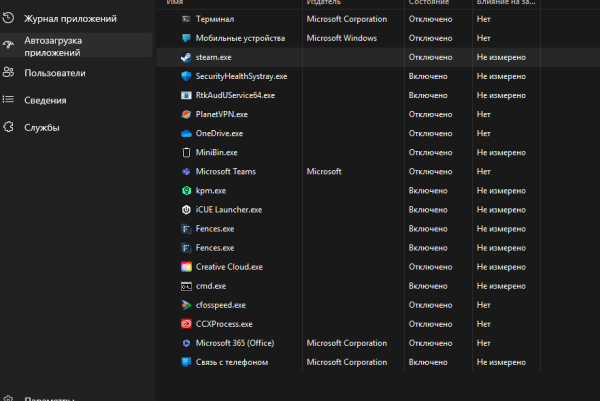This screenshot has height=401, width=600.
Task: Open the Журнал приложений page
Action: point(70,19)
